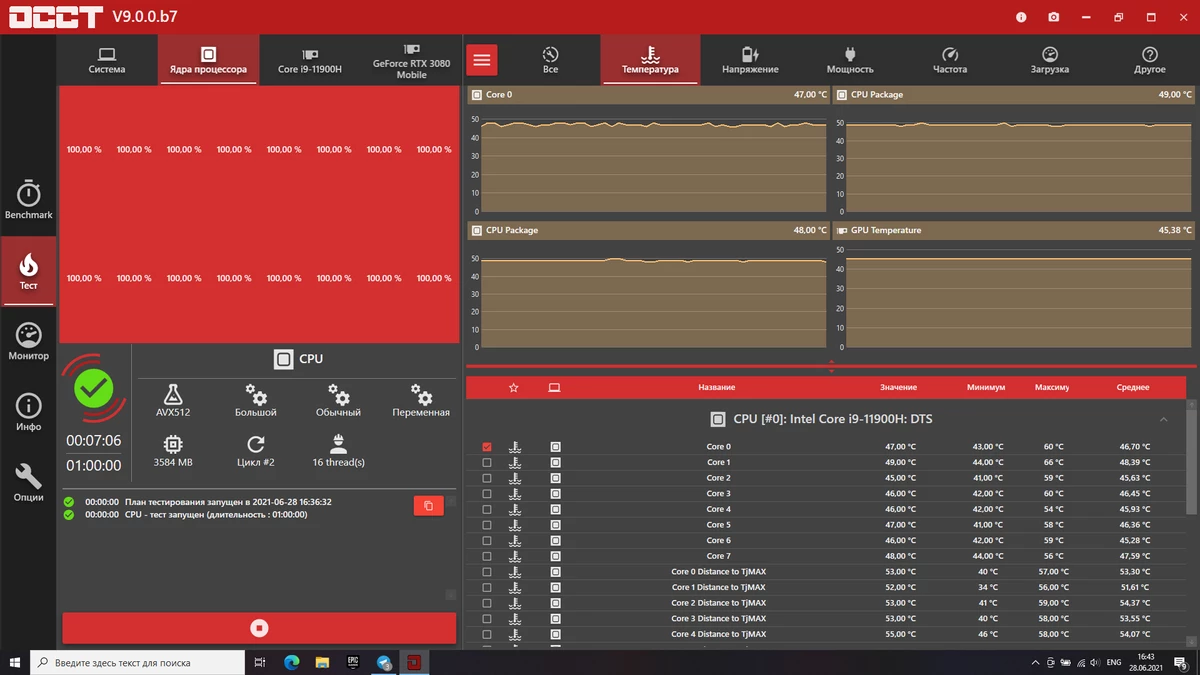Screen dimensions: 1200x675
Task: Click the system display column header icon
Action: 555,387
